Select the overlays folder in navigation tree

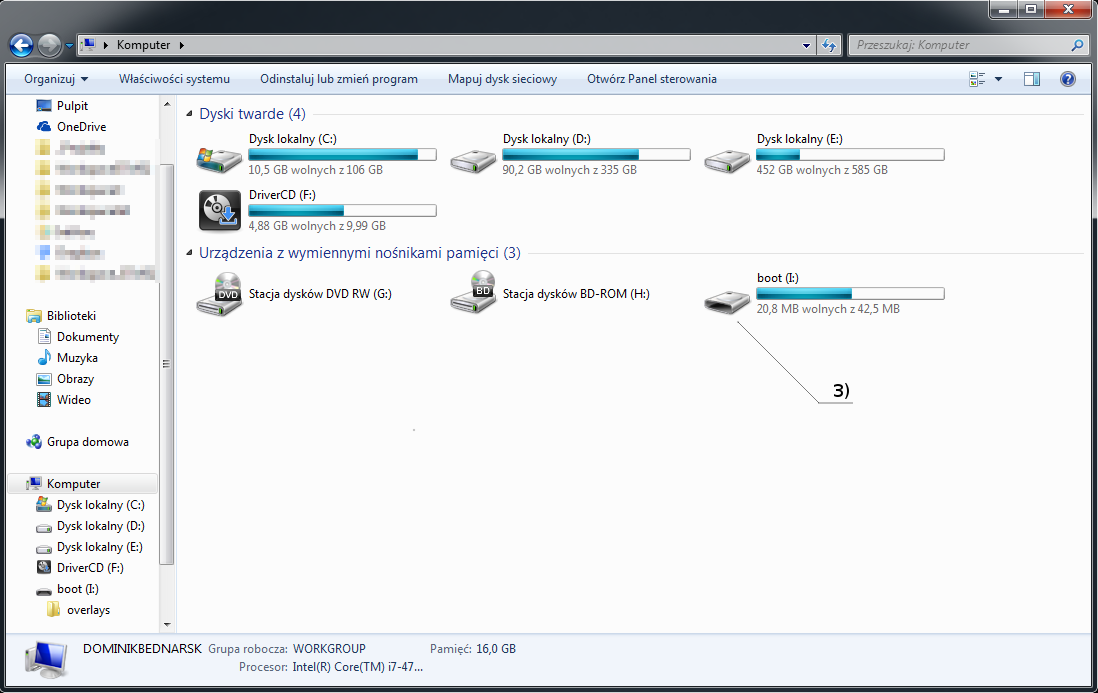[88, 610]
